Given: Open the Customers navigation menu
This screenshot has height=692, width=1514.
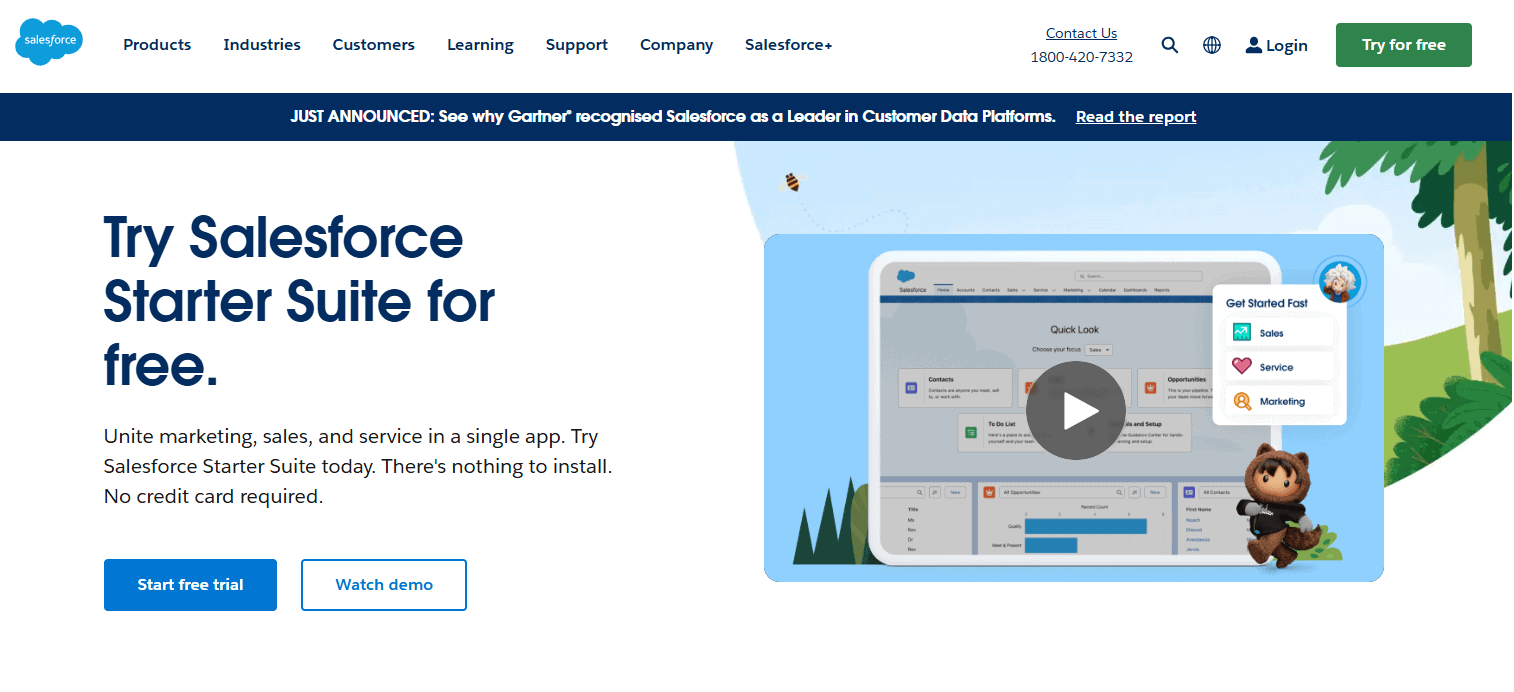Looking at the screenshot, I should pos(373,45).
